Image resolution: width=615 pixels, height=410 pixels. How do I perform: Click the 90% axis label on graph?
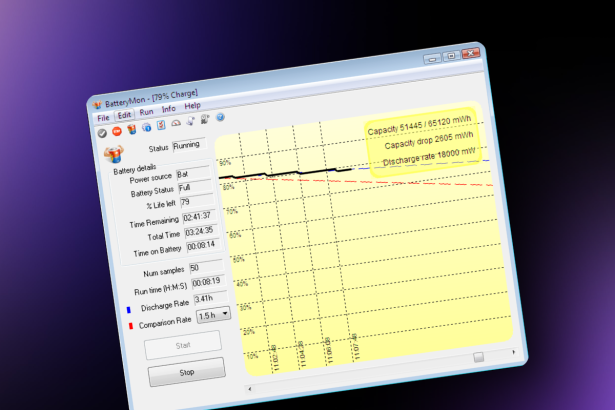pyautogui.click(x=225, y=163)
